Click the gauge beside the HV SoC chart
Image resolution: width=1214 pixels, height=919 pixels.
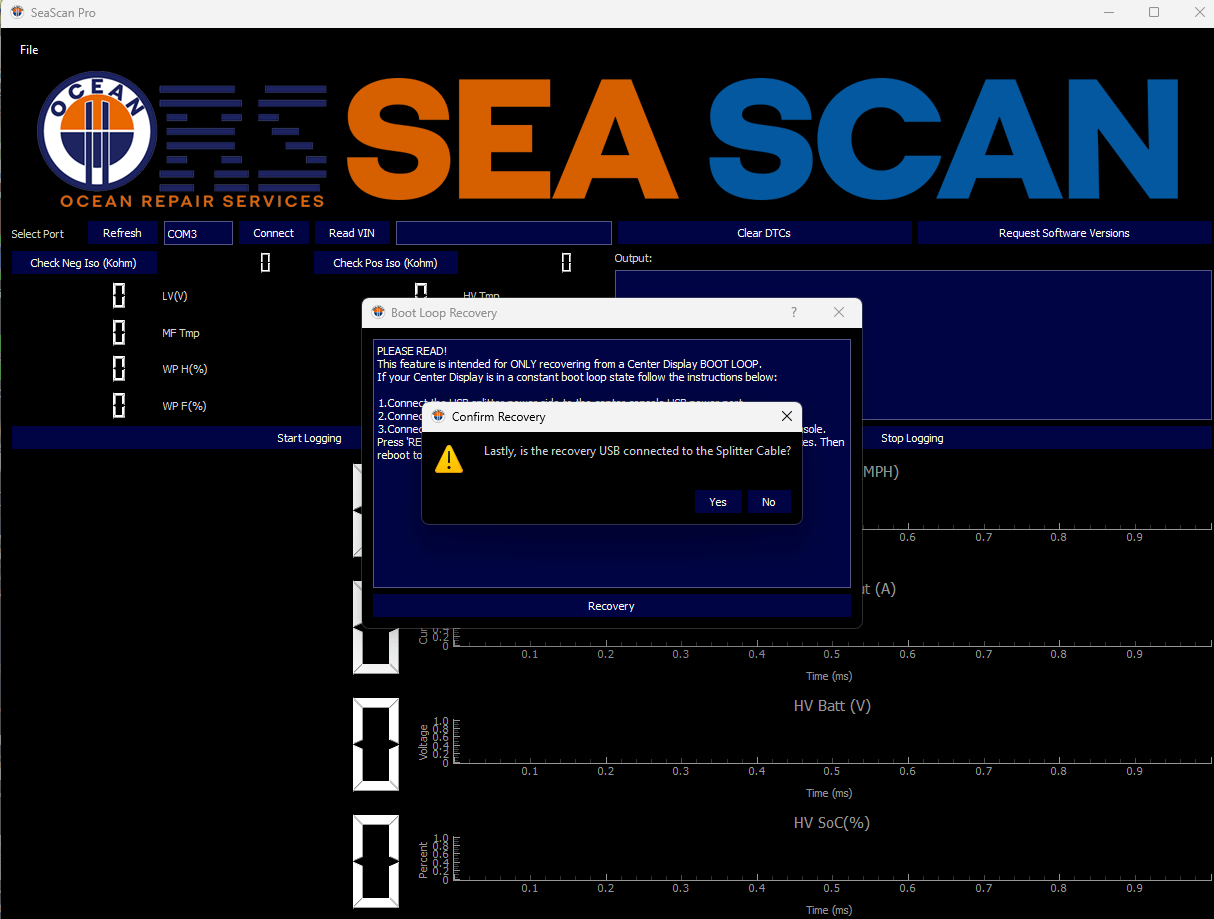[376, 861]
